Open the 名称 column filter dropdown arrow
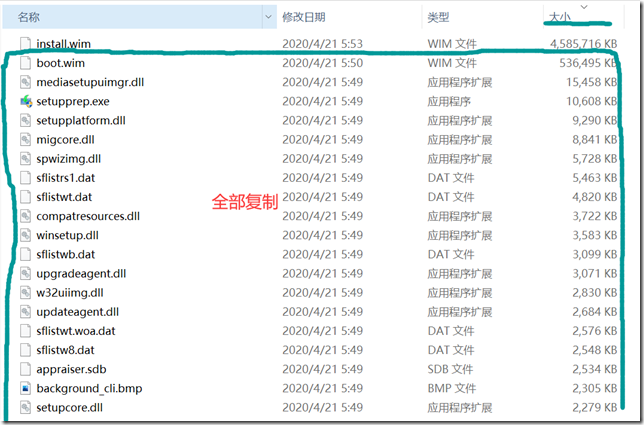The height and width of the screenshot is (425, 644). pyautogui.click(x=268, y=17)
